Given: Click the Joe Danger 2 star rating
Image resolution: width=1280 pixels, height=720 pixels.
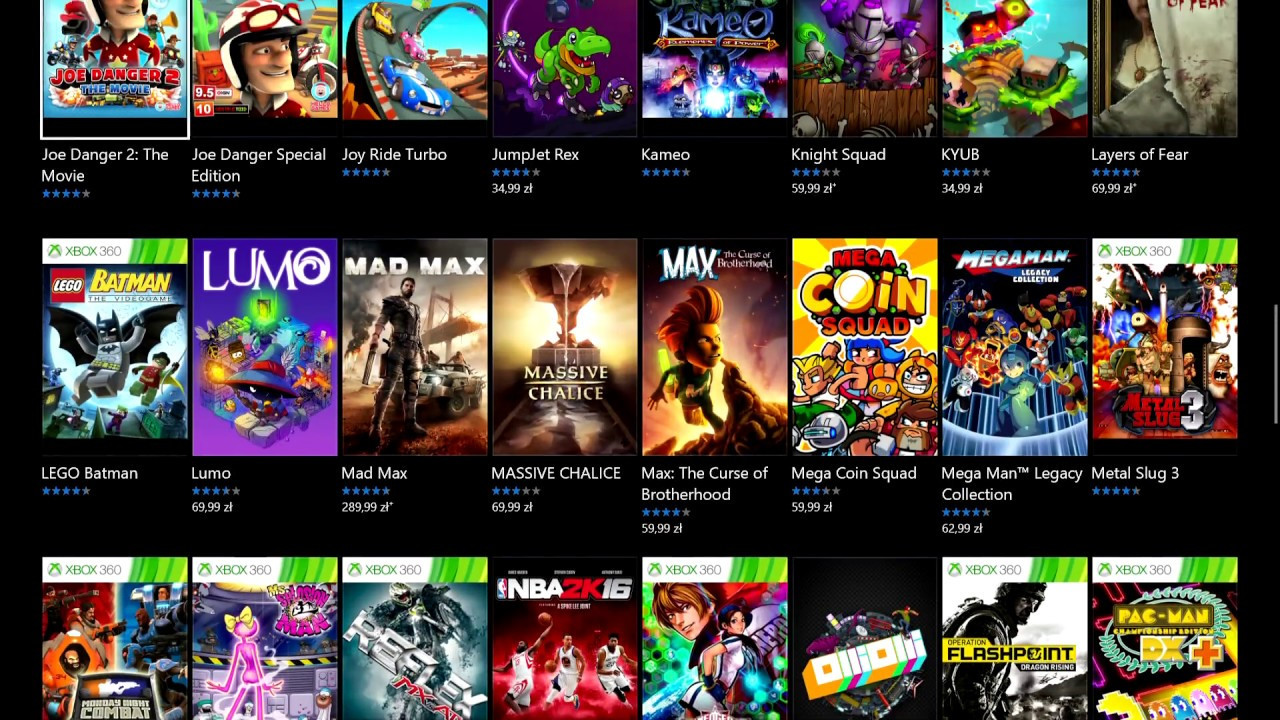Looking at the screenshot, I should tap(66, 194).
